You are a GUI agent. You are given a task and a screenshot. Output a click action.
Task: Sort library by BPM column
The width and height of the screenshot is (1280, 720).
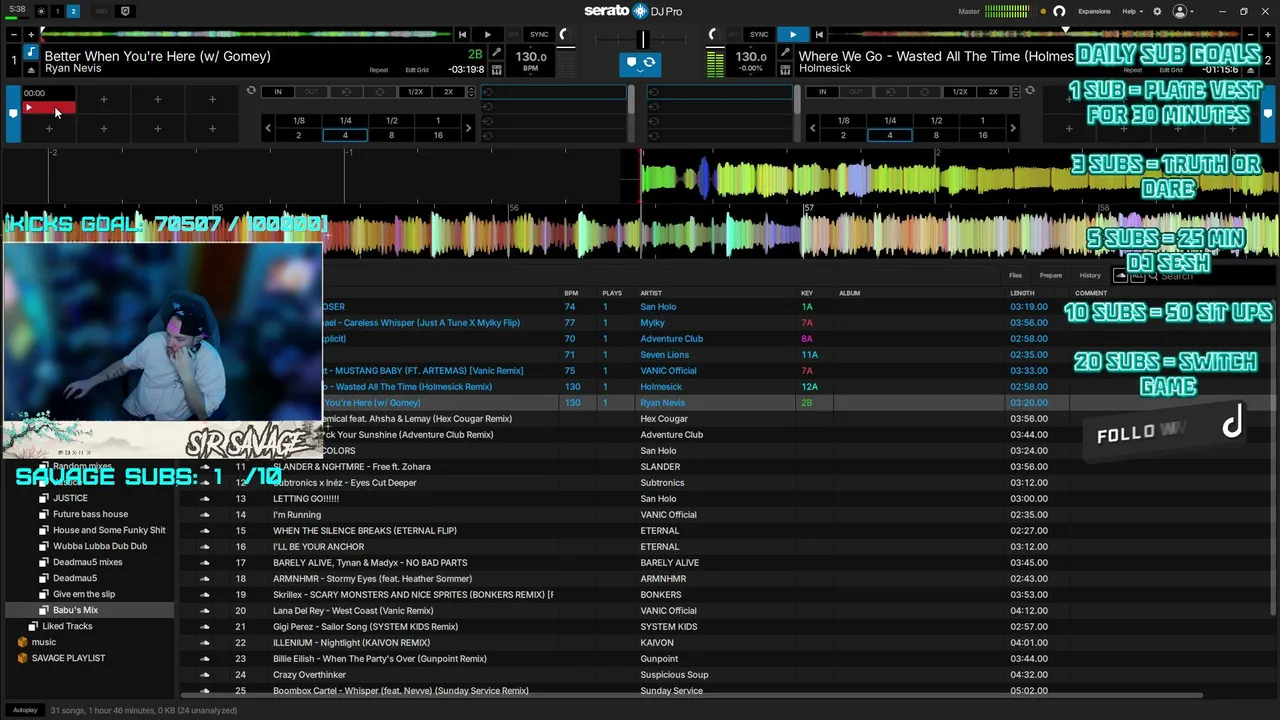(x=571, y=293)
